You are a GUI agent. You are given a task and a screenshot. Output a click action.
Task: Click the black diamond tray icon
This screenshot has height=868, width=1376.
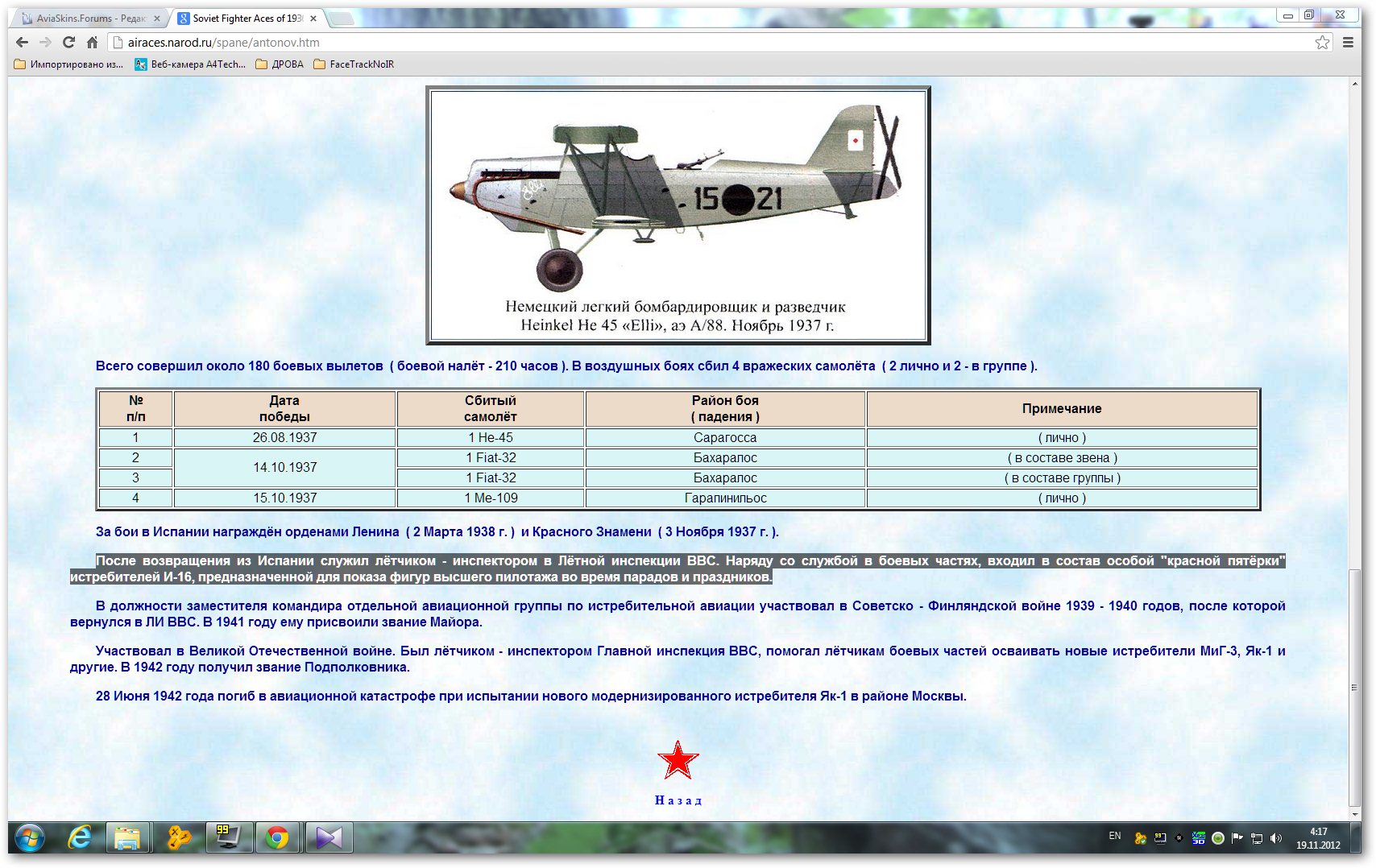[x=1179, y=838]
